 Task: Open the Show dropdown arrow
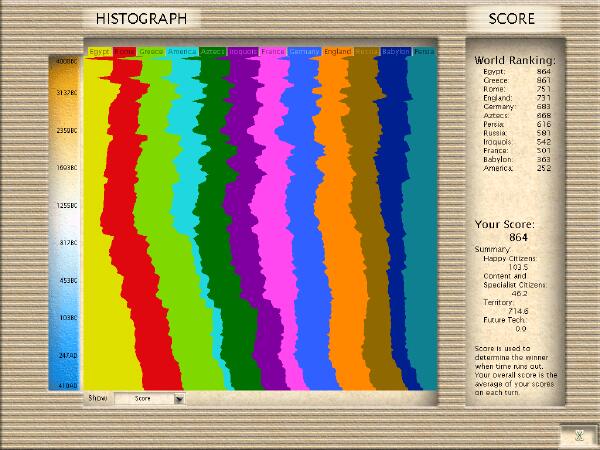tap(179, 398)
